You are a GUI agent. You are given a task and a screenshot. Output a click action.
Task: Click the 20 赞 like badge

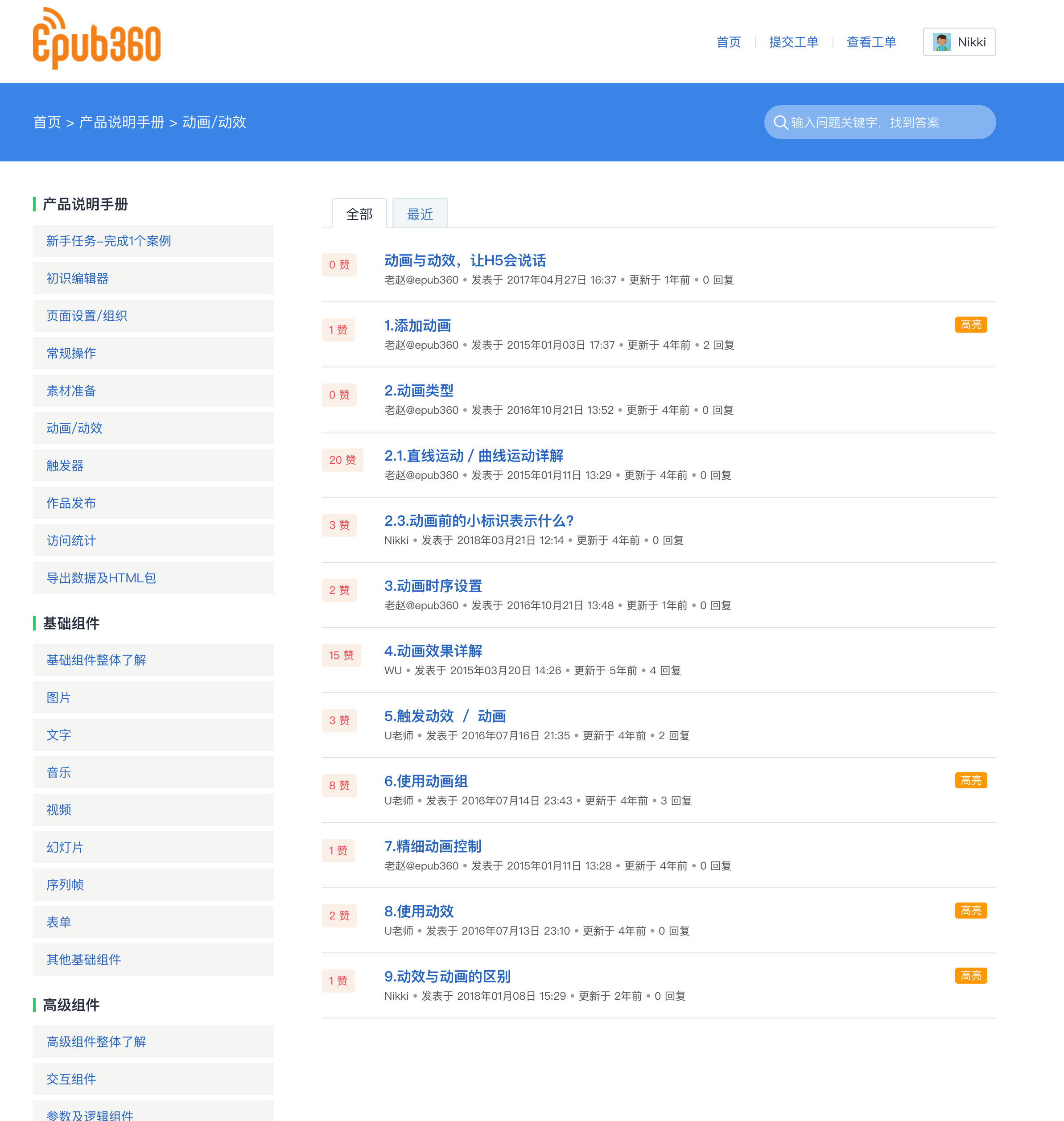point(342,460)
